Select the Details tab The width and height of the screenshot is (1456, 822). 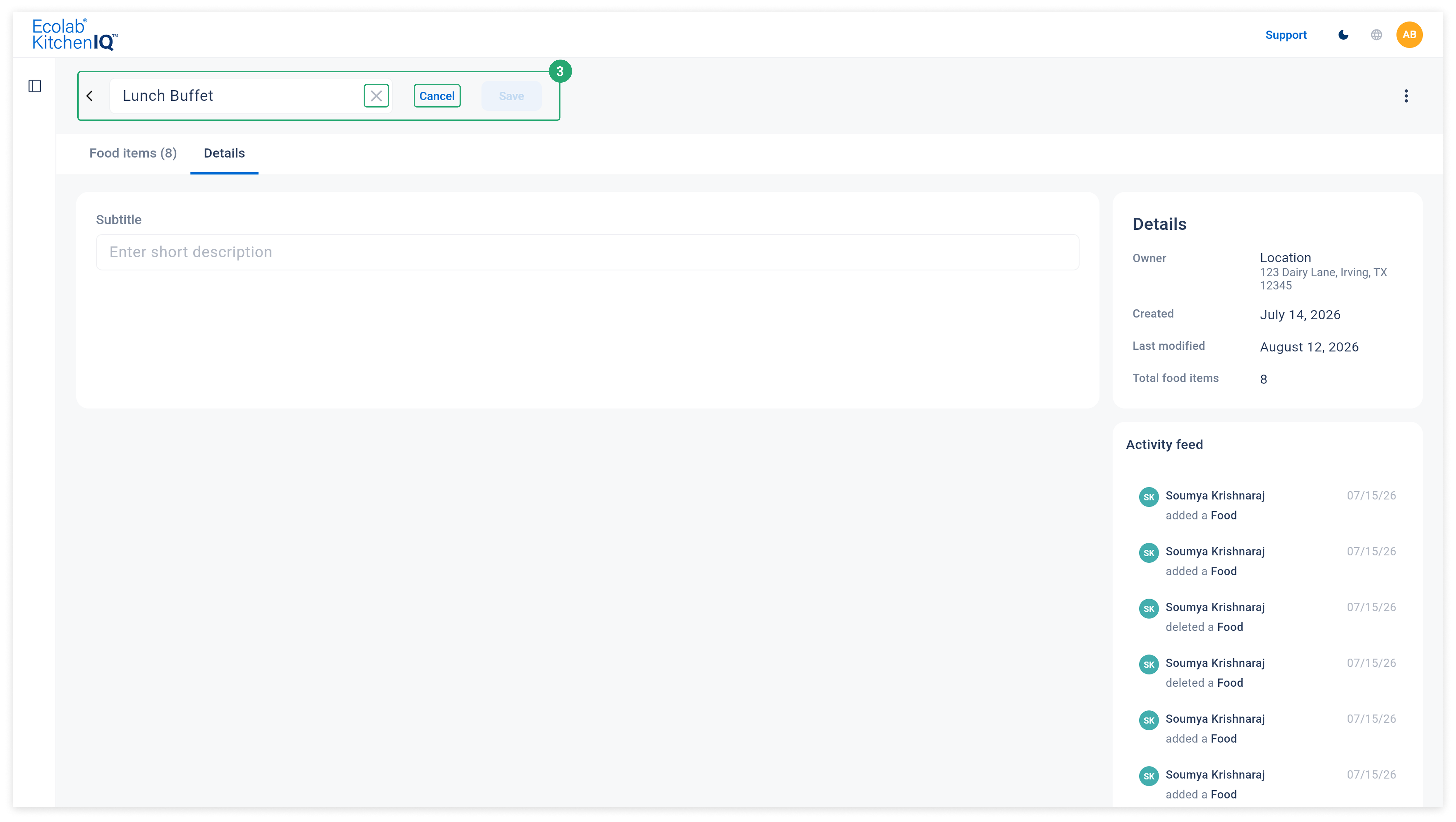[x=224, y=153]
